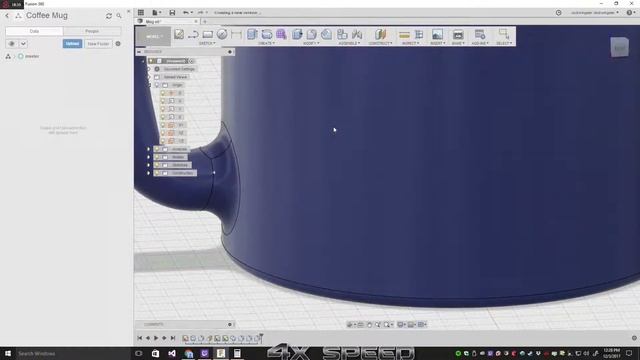Open the CONSTRUCT dropdown menu
The width and height of the screenshot is (640, 360).
pos(380,43)
